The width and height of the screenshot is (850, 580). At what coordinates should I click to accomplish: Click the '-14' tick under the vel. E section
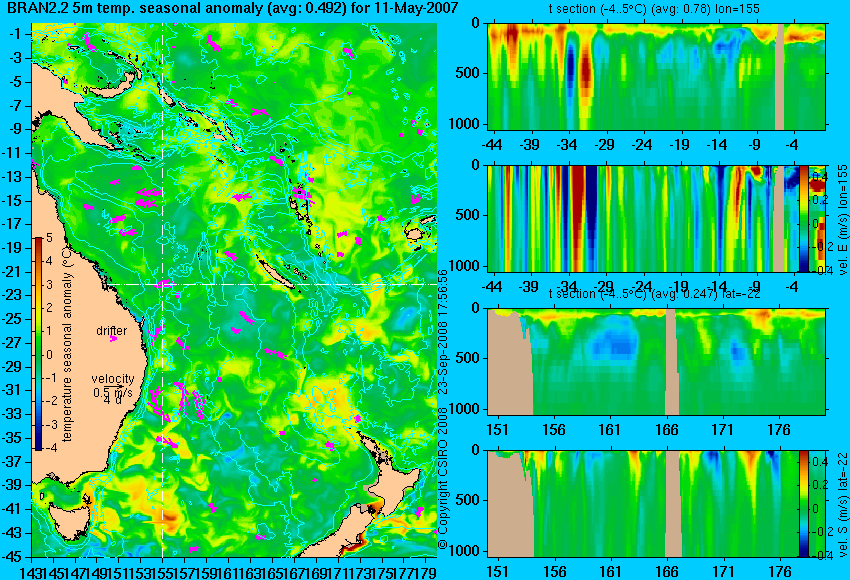pos(718,286)
